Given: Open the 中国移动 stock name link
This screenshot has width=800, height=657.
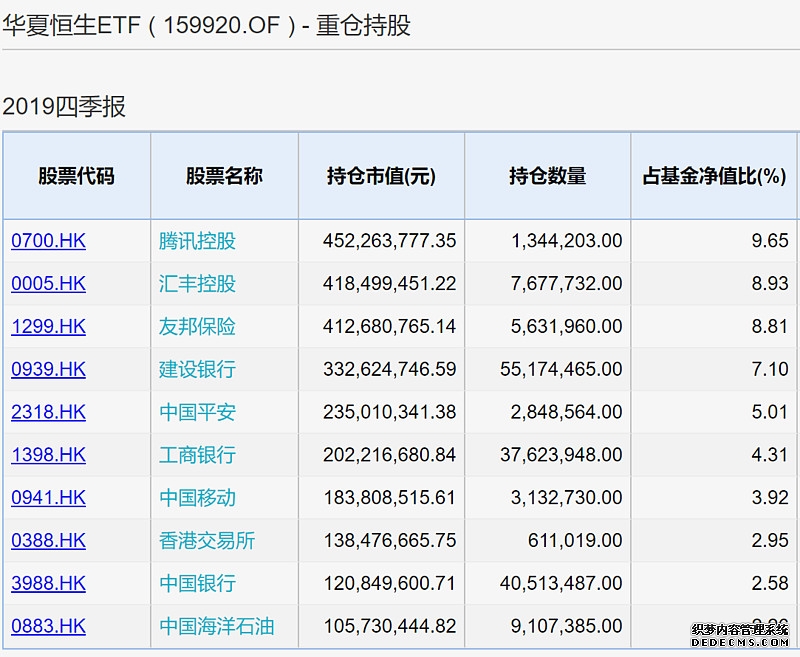Looking at the screenshot, I should (197, 498).
